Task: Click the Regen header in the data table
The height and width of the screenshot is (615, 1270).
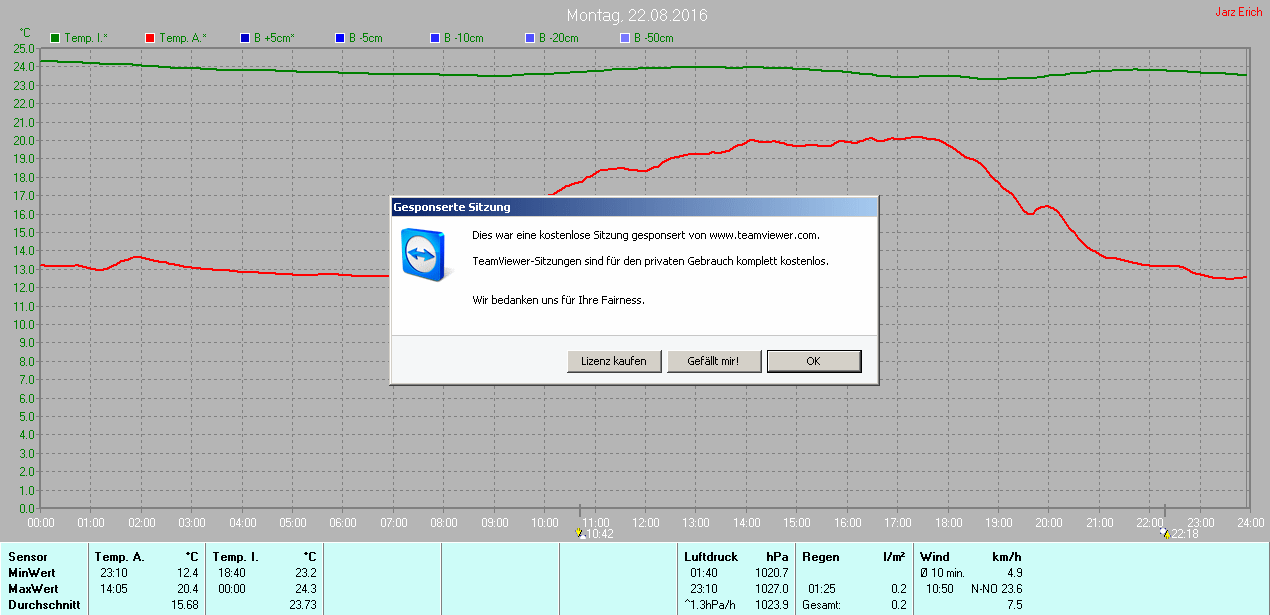Action: click(x=819, y=557)
